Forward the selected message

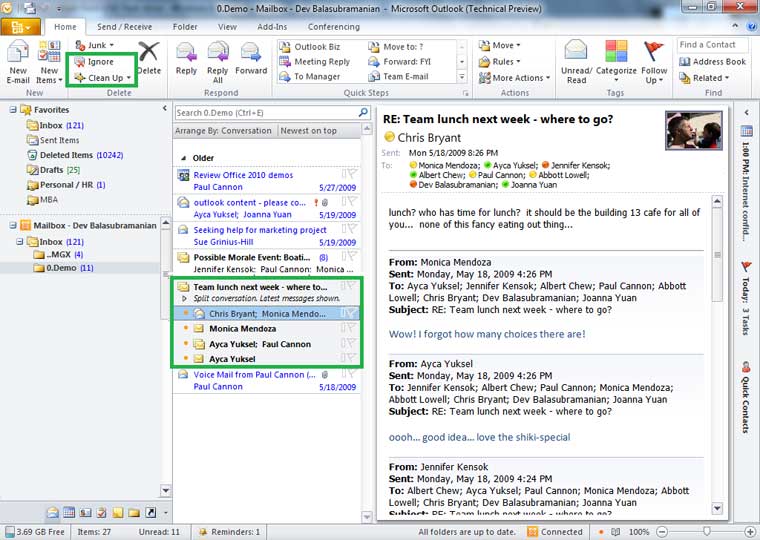pyautogui.click(x=251, y=59)
